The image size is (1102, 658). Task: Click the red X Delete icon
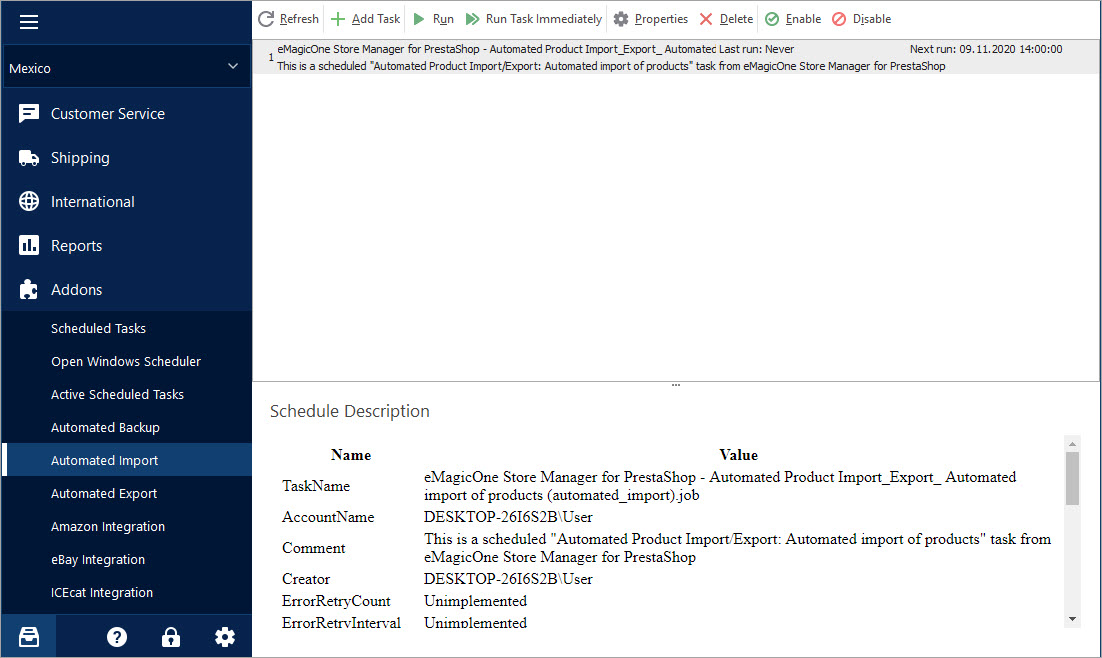[x=706, y=19]
